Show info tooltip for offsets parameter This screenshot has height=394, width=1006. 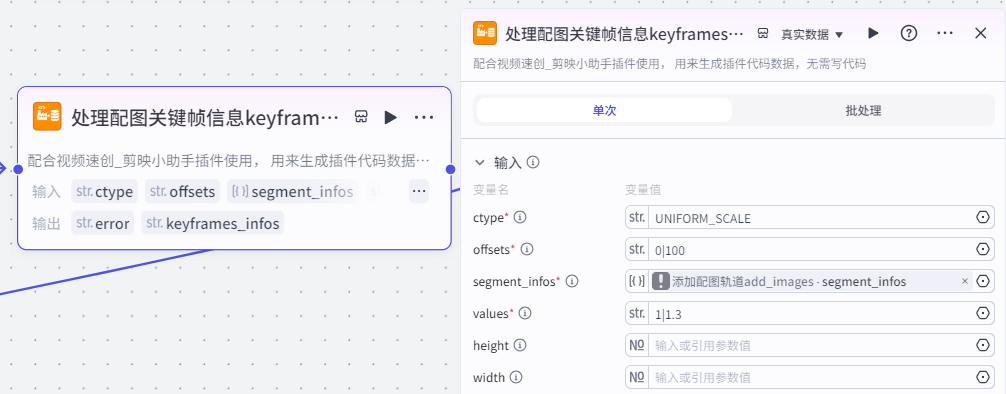527,249
